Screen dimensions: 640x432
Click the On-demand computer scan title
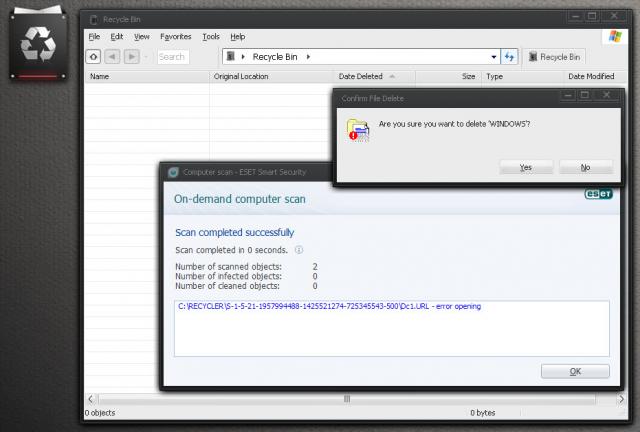click(x=240, y=199)
